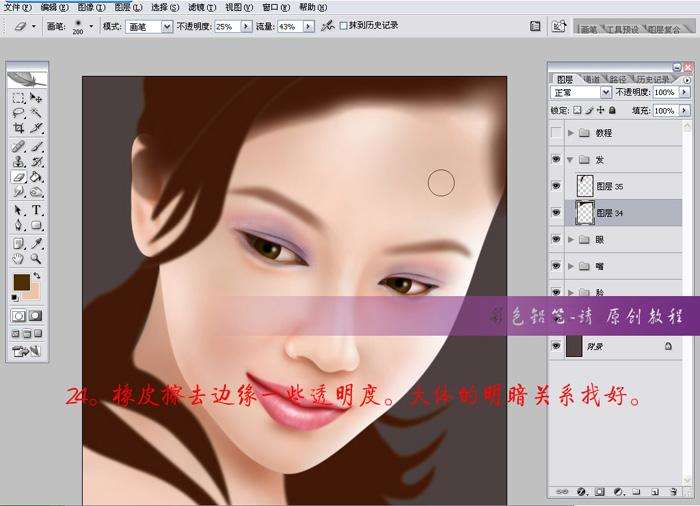Enable the airbrush option in options bar
This screenshot has width=700, height=506.
[328, 25]
